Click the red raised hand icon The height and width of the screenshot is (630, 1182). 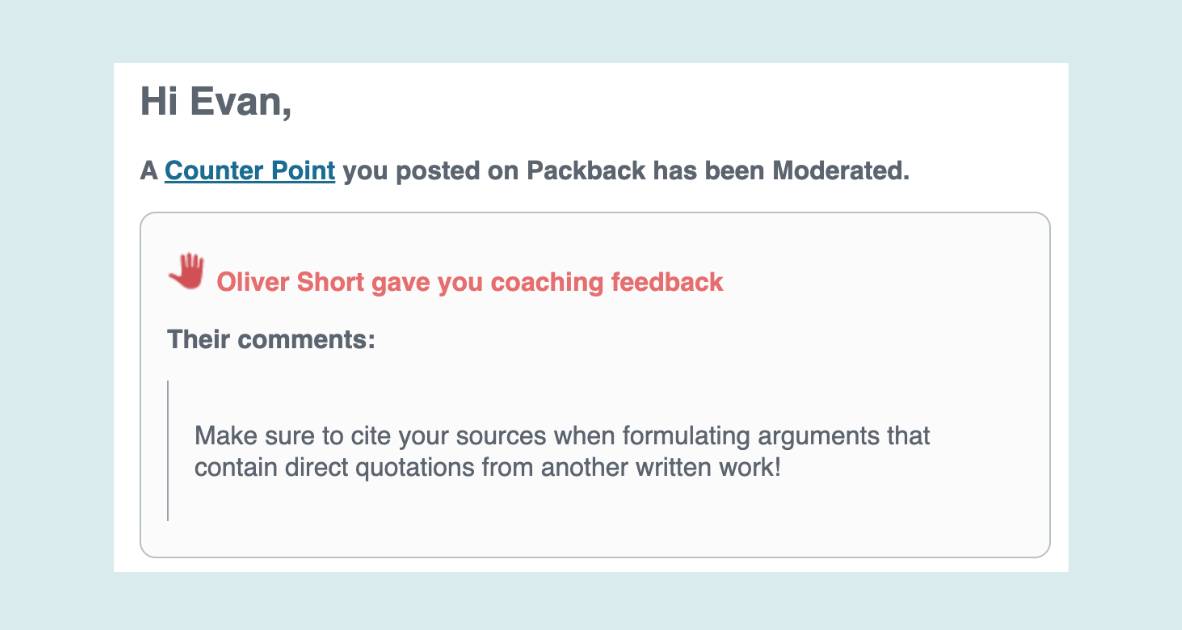[186, 271]
